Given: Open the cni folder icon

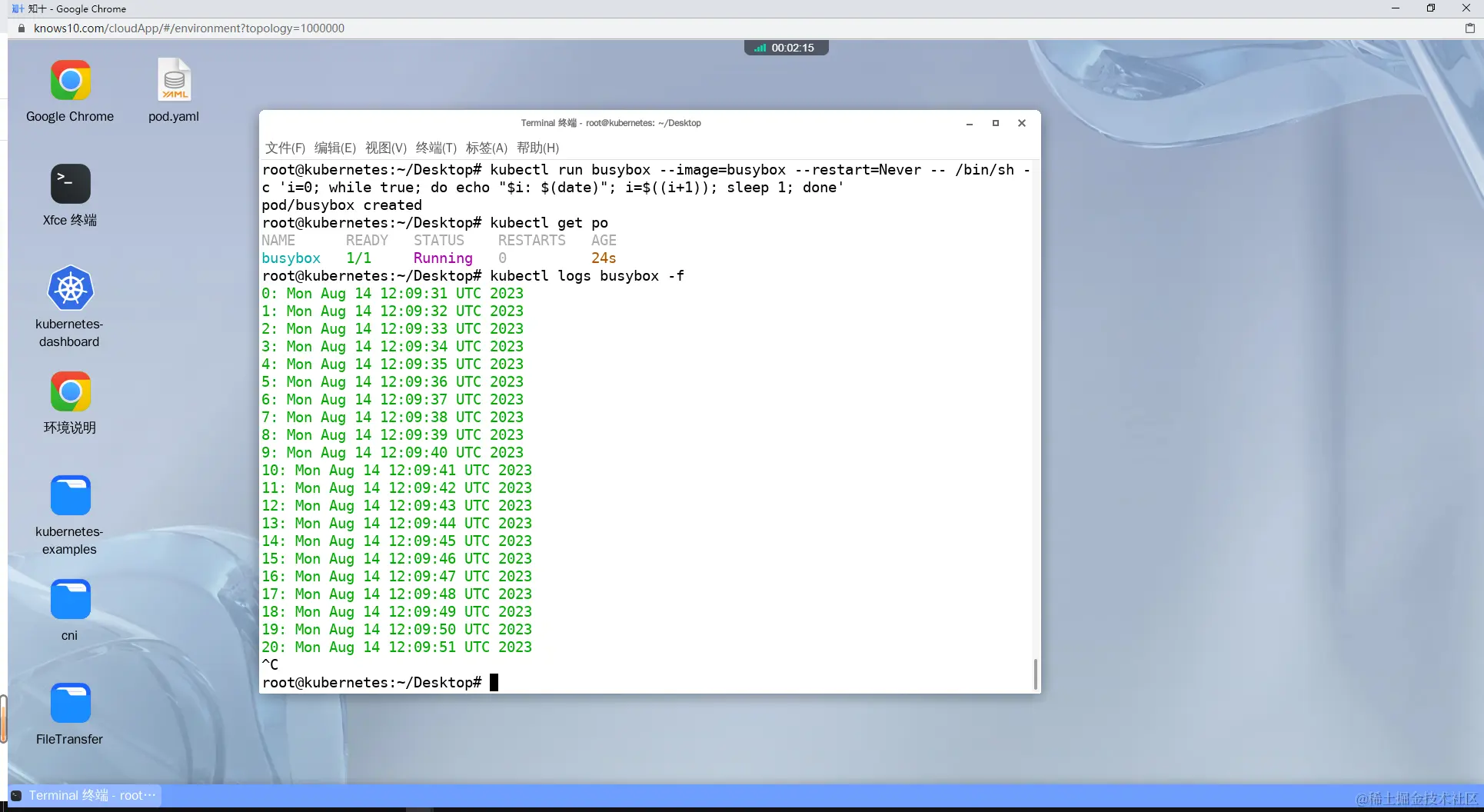Looking at the screenshot, I should tap(70, 599).
